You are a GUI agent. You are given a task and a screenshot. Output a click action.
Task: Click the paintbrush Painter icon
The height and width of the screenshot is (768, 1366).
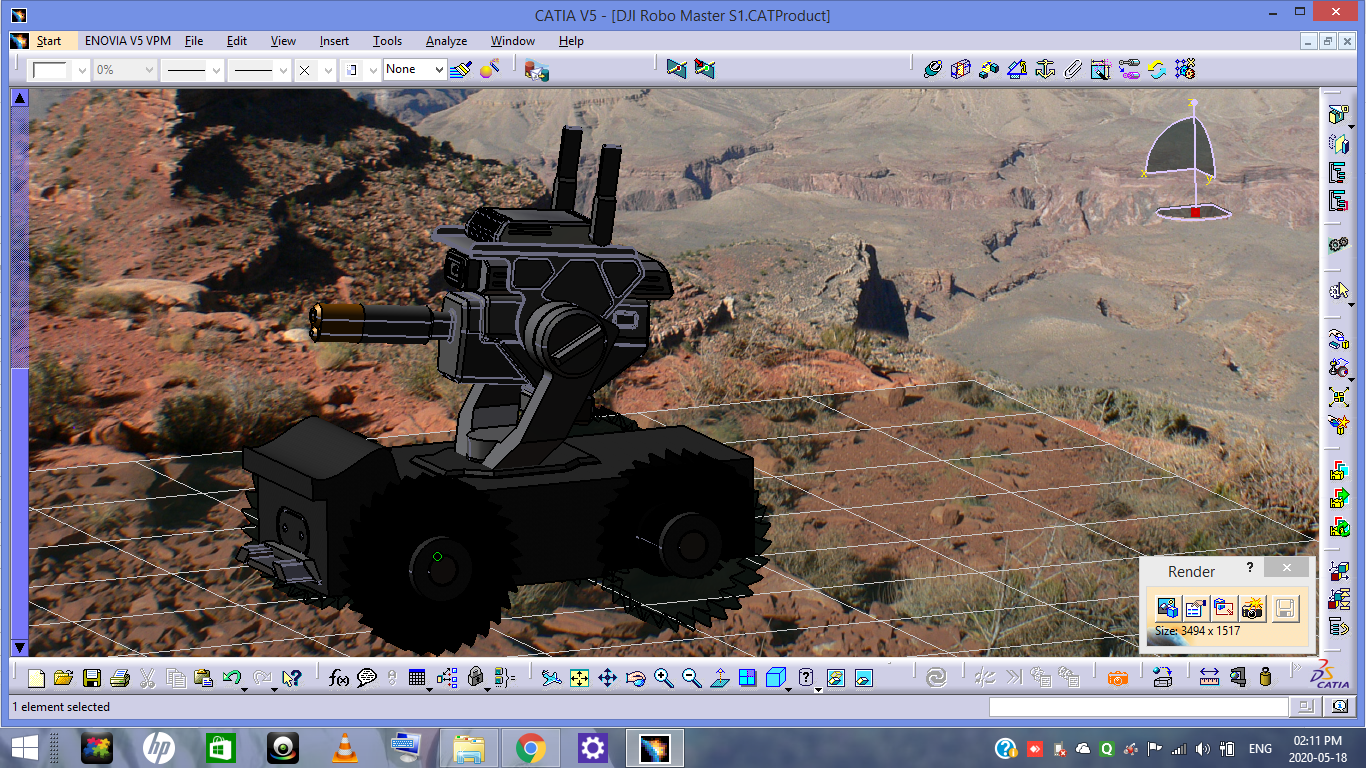461,69
